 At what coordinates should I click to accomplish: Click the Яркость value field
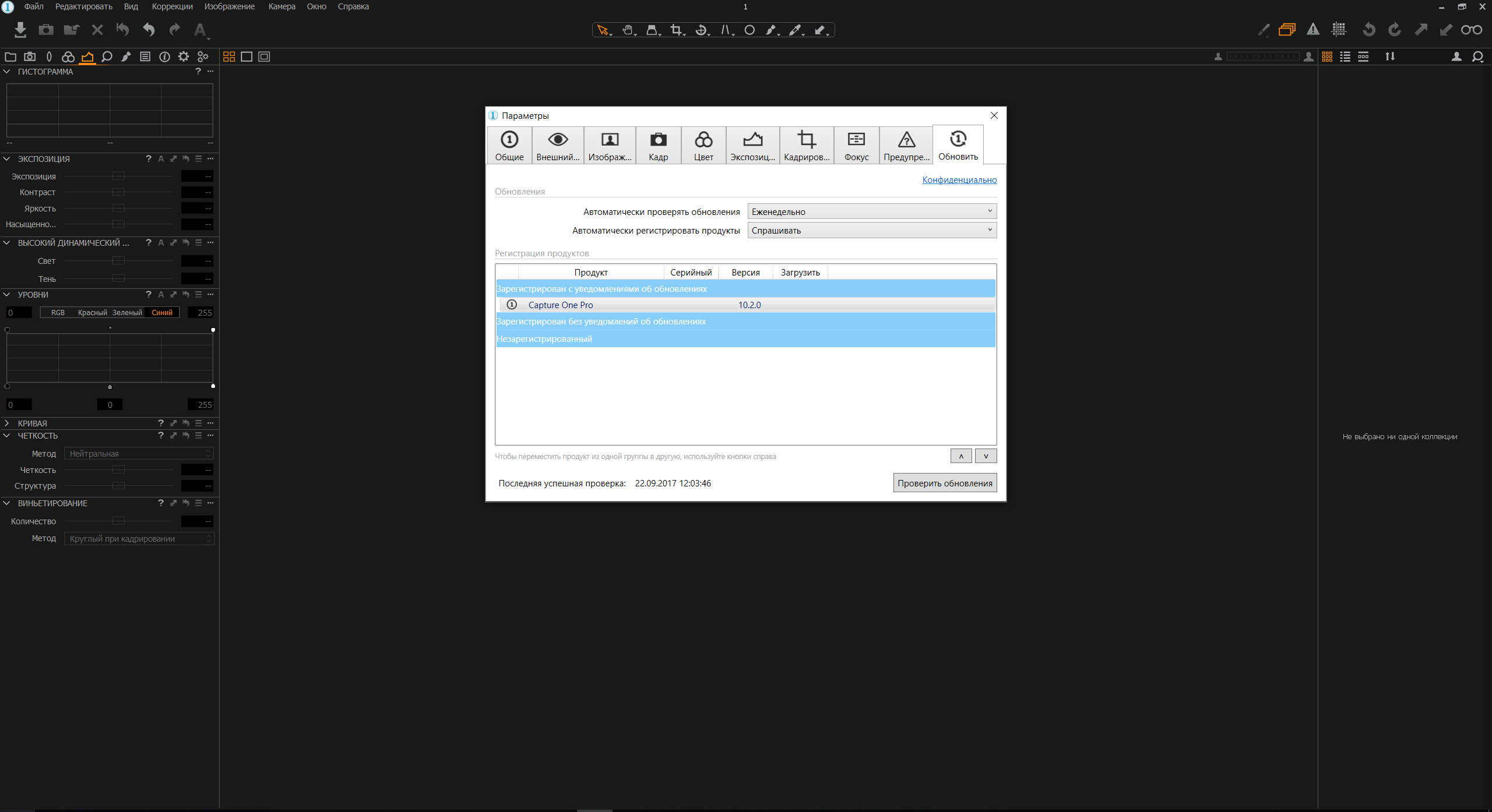coord(197,209)
